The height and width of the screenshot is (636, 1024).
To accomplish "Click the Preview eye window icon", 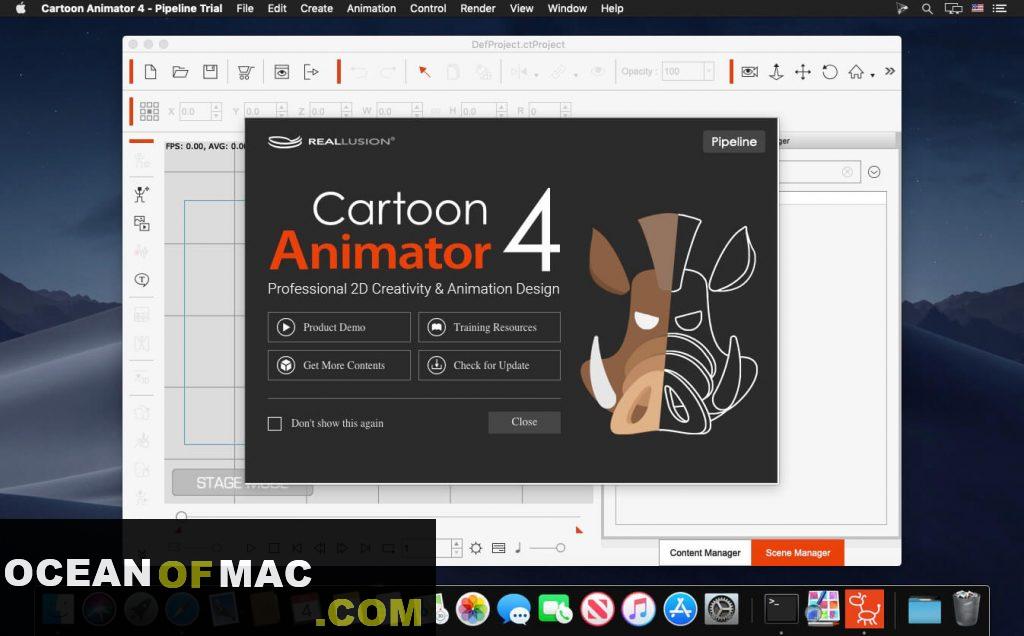I will coord(281,72).
